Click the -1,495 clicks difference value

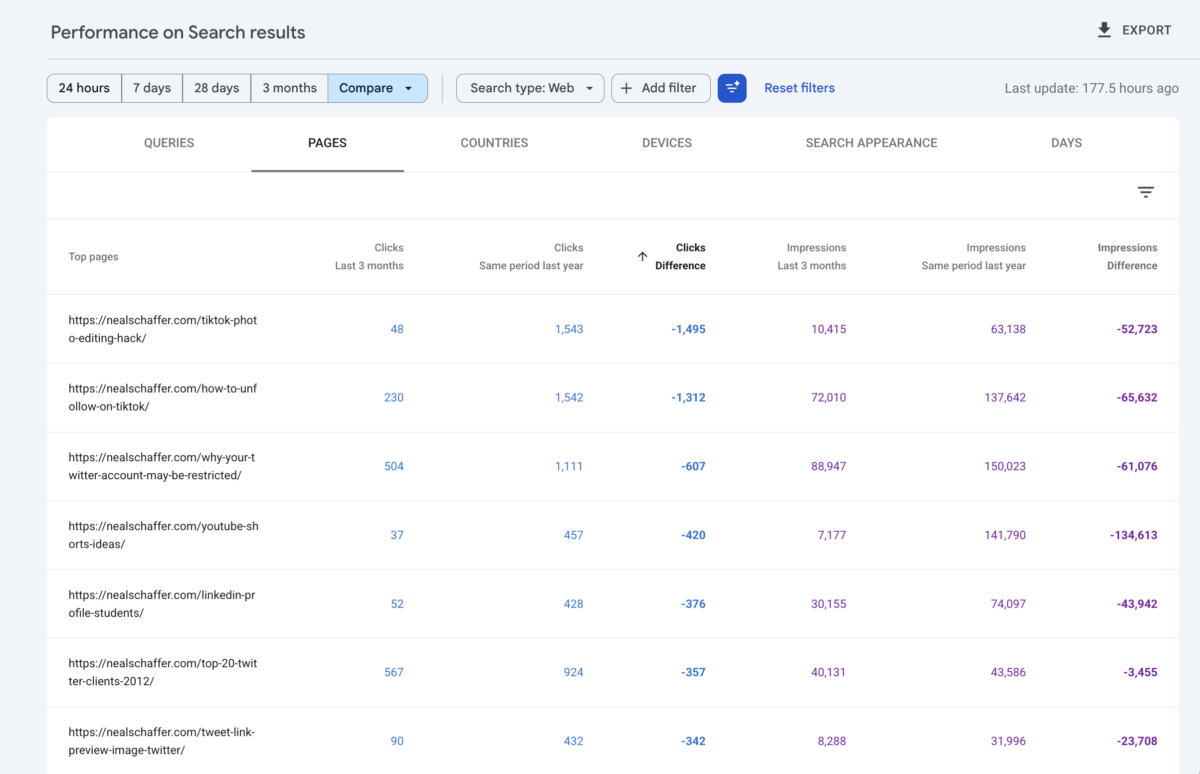point(688,329)
